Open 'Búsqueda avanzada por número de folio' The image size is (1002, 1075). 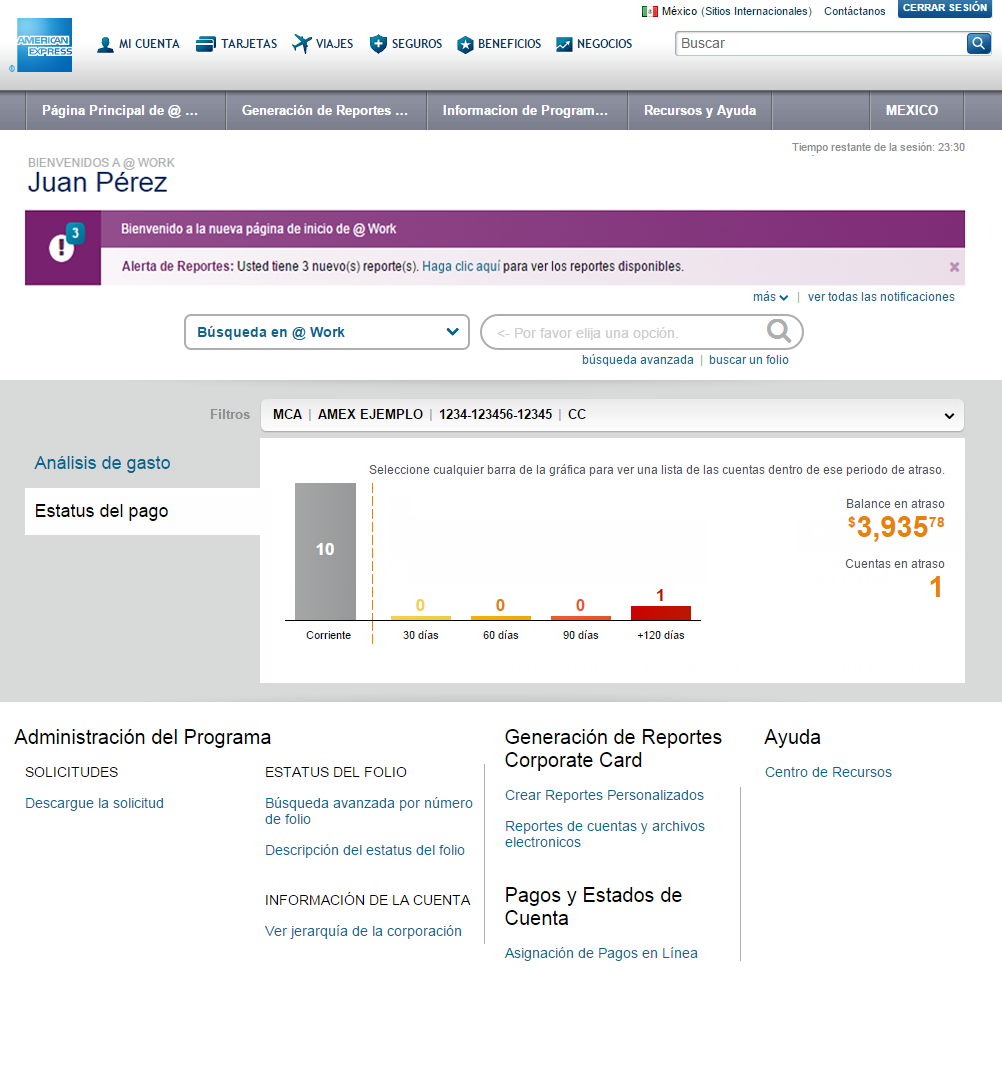[369, 811]
